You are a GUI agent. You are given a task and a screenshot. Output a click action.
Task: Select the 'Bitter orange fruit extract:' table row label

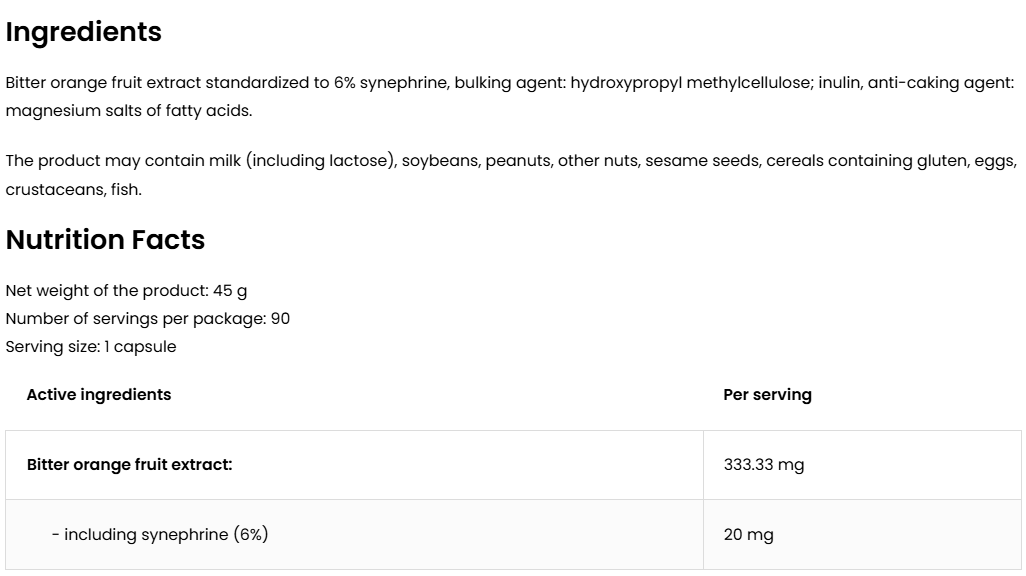pos(129,465)
